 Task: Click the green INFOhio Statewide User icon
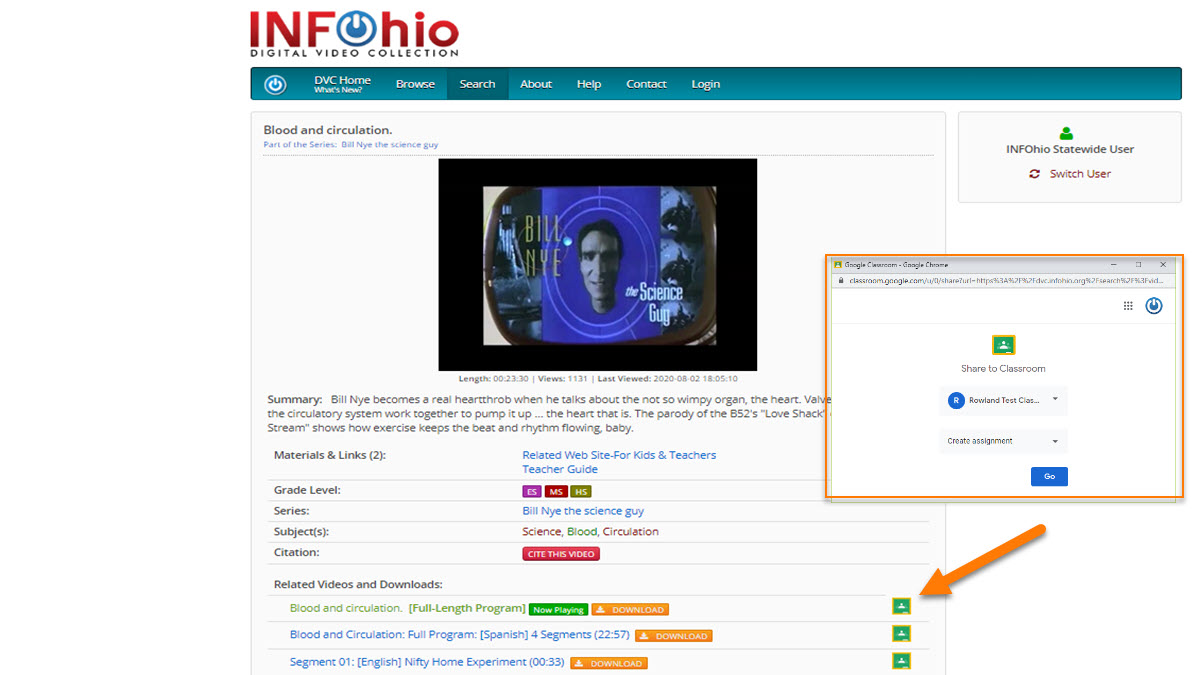pyautogui.click(x=1066, y=133)
